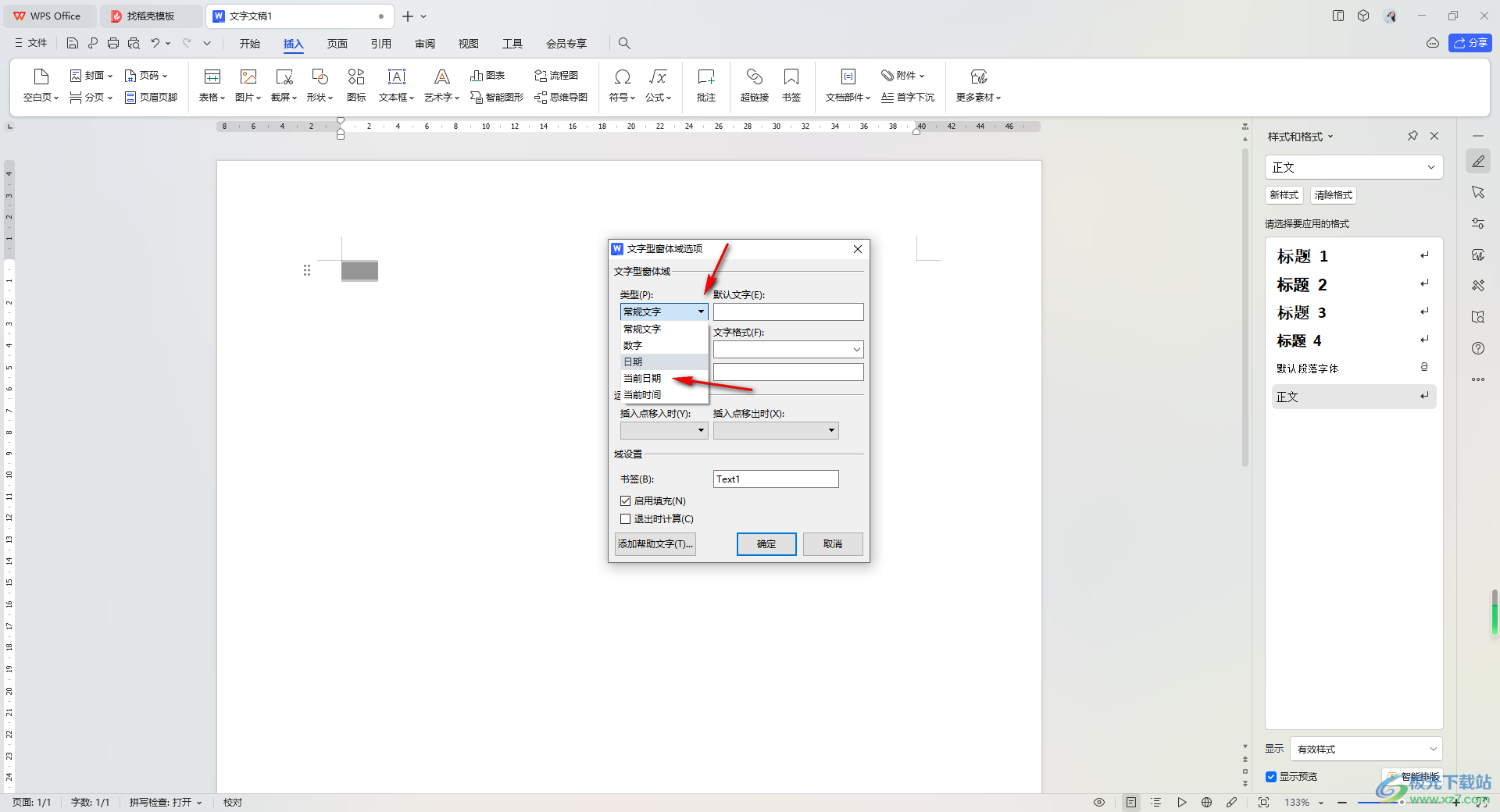This screenshot has height=812, width=1500.
Task: Click the help question mark sidebar icon
Action: click(x=1478, y=348)
